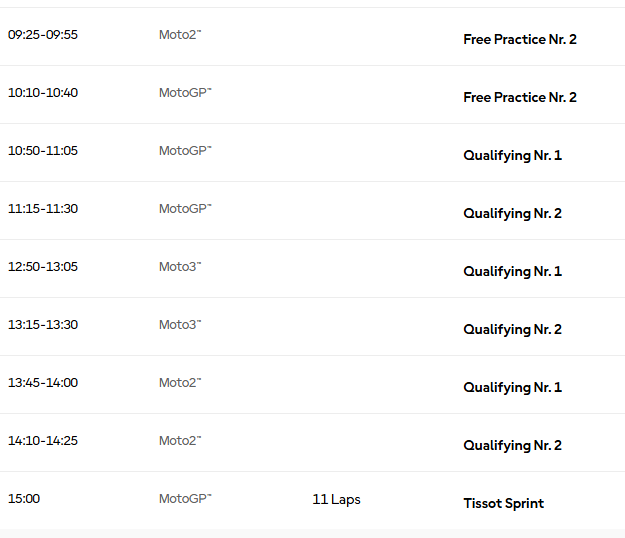This screenshot has height=538, width=625.
Task: Open MotoGP Free Practice Nr. 2 session
Action: 520,97
